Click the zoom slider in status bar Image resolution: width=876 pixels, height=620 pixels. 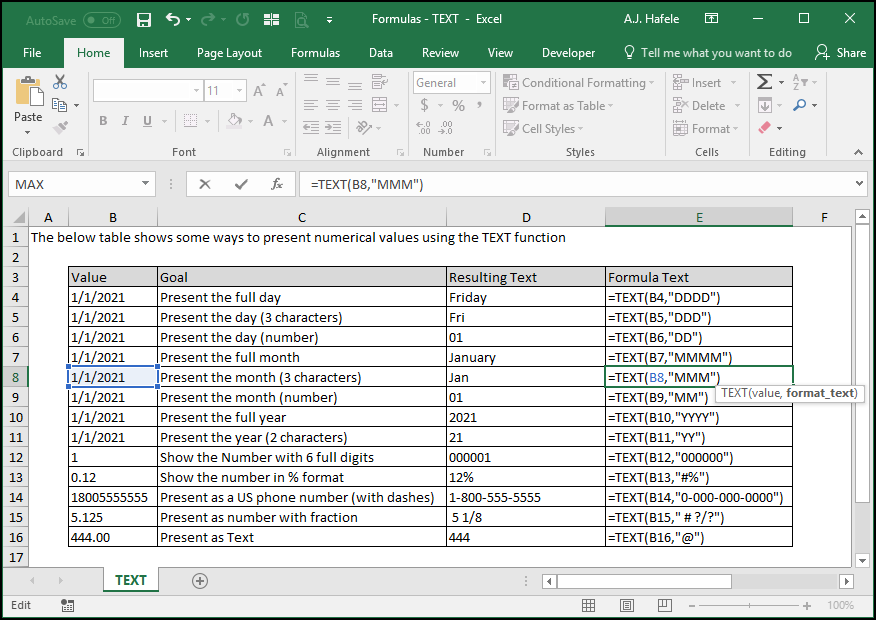(x=749, y=605)
